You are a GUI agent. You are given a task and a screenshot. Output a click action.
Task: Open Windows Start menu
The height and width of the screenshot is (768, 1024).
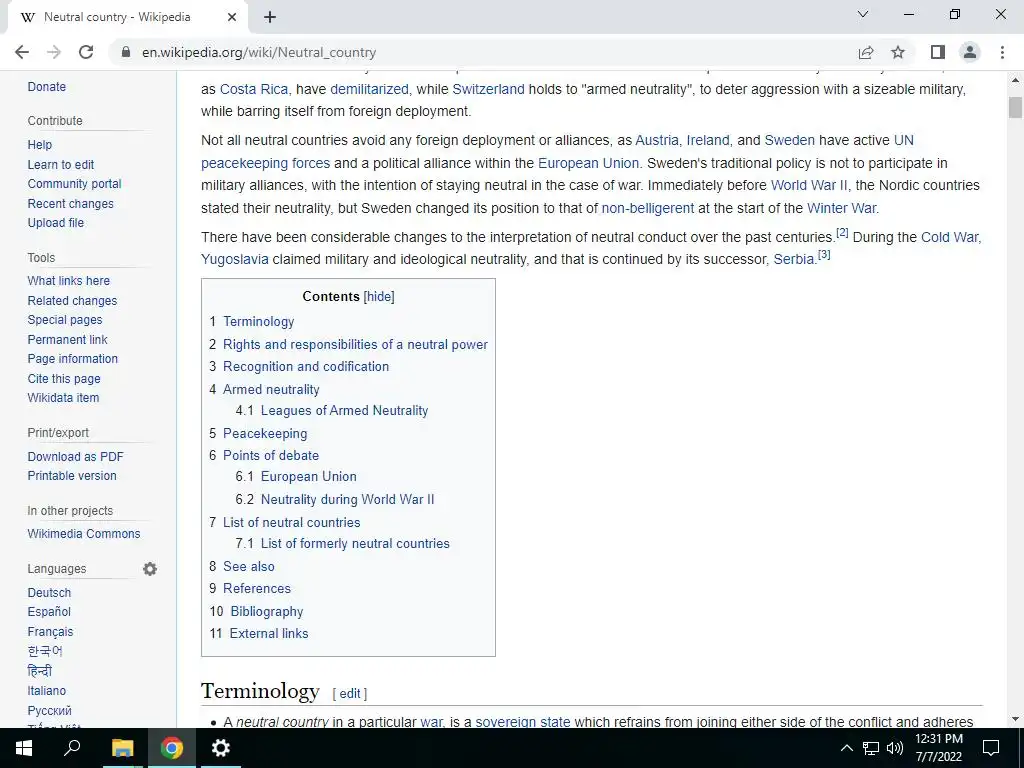click(24, 748)
